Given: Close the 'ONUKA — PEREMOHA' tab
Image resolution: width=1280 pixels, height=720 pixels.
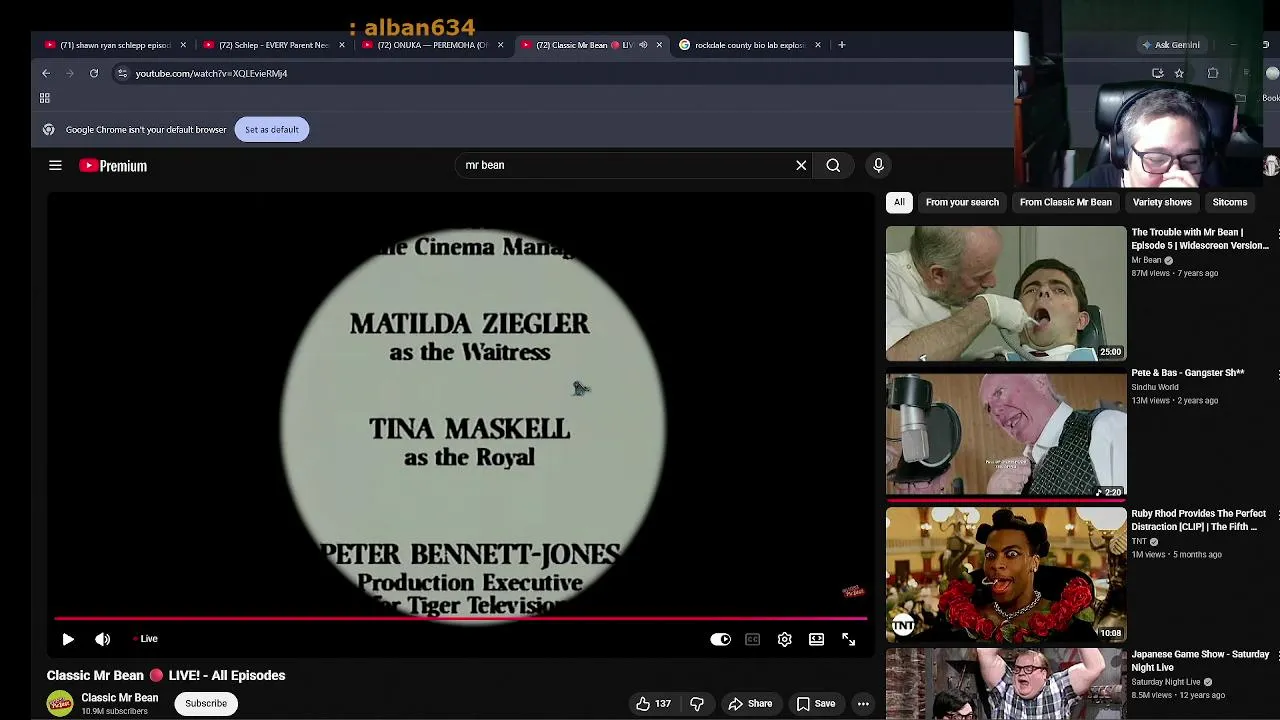Looking at the screenshot, I should coord(500,45).
